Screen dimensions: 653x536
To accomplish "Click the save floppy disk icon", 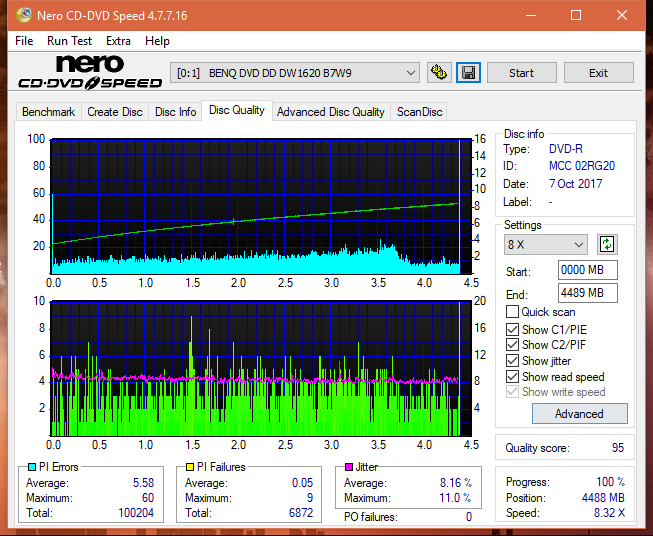I will click(469, 73).
